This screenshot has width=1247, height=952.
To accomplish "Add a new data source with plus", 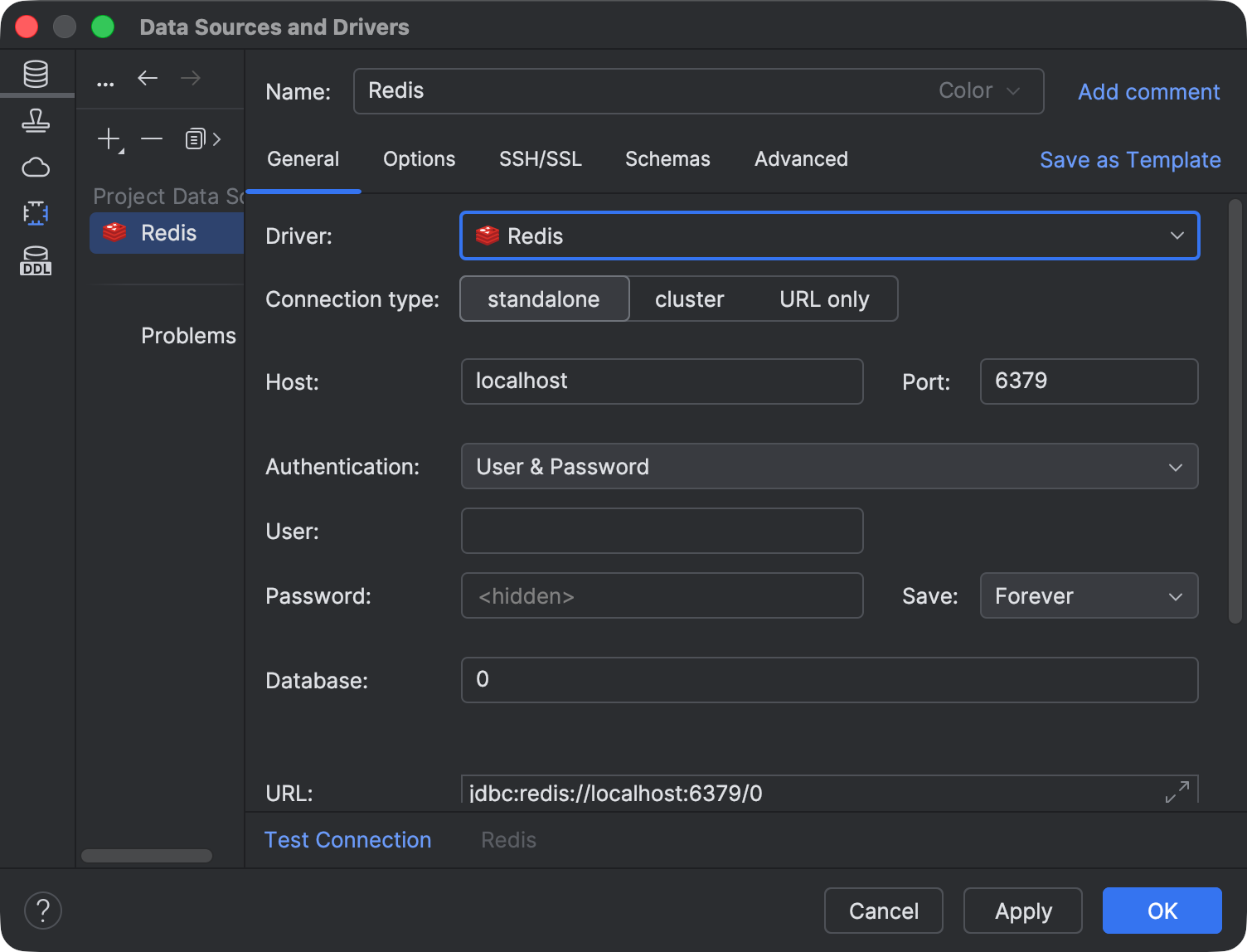I will tap(109, 139).
